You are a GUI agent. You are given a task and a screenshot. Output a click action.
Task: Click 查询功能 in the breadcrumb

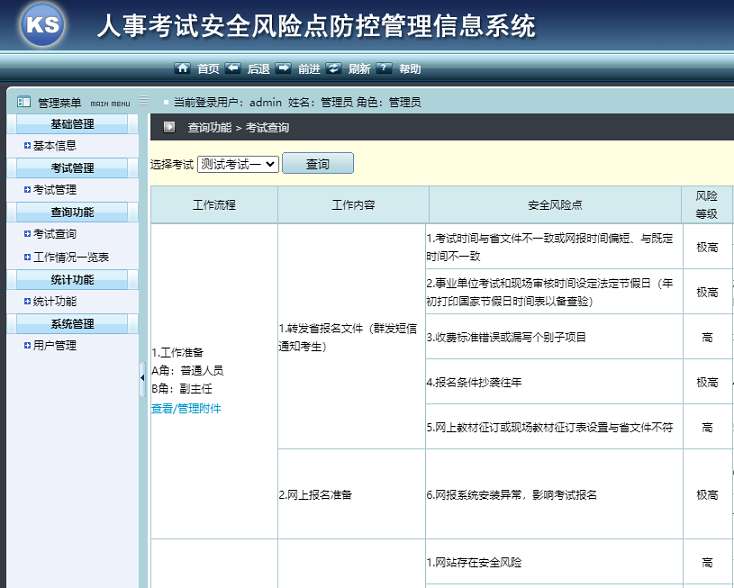(x=209, y=127)
